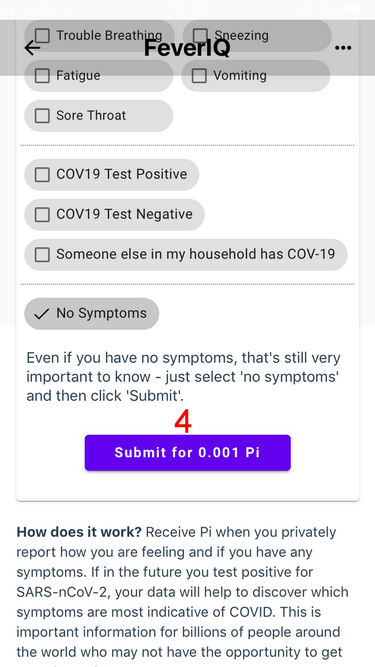Open the three-dots more menu

click(343, 48)
